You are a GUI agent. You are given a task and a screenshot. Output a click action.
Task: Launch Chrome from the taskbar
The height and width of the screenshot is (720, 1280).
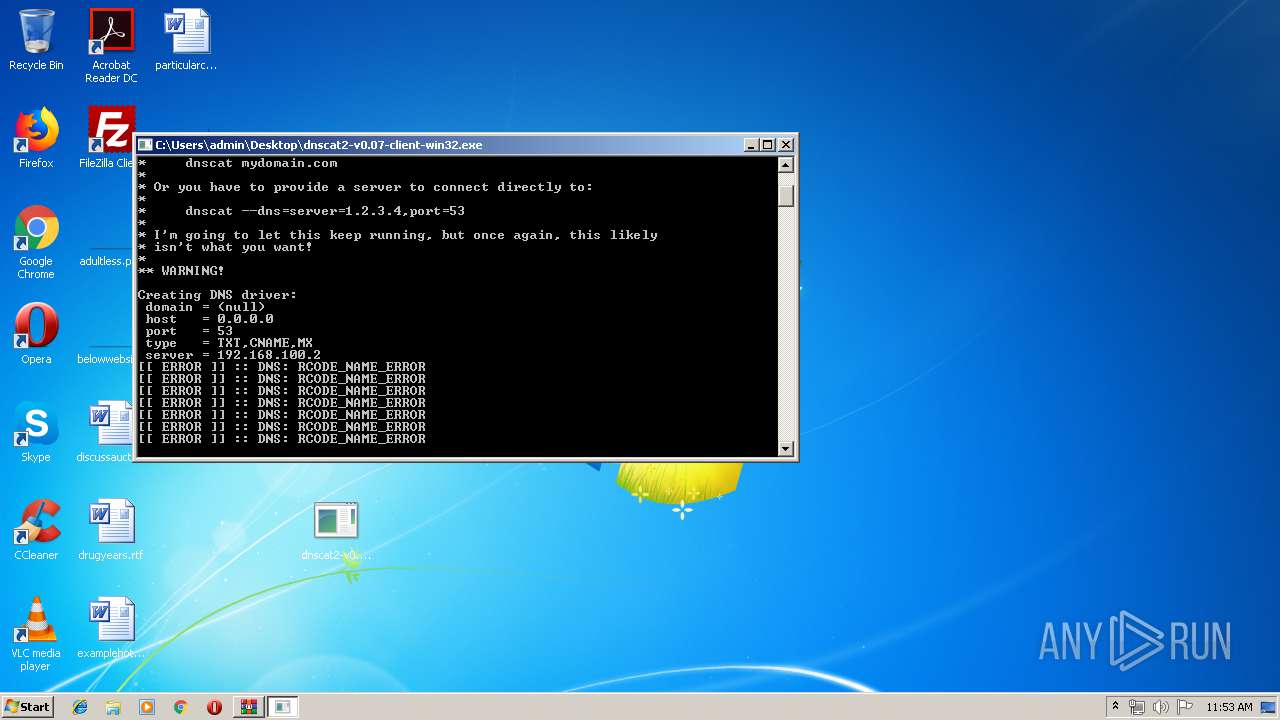tap(181, 707)
